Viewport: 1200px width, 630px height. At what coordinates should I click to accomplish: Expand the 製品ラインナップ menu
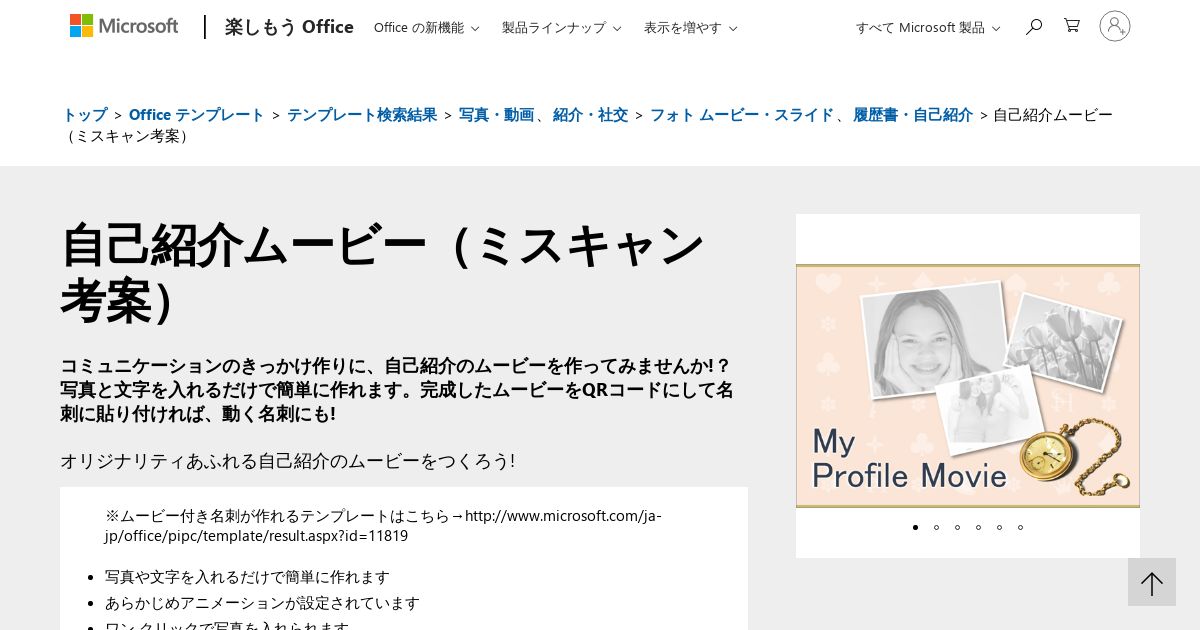(561, 28)
